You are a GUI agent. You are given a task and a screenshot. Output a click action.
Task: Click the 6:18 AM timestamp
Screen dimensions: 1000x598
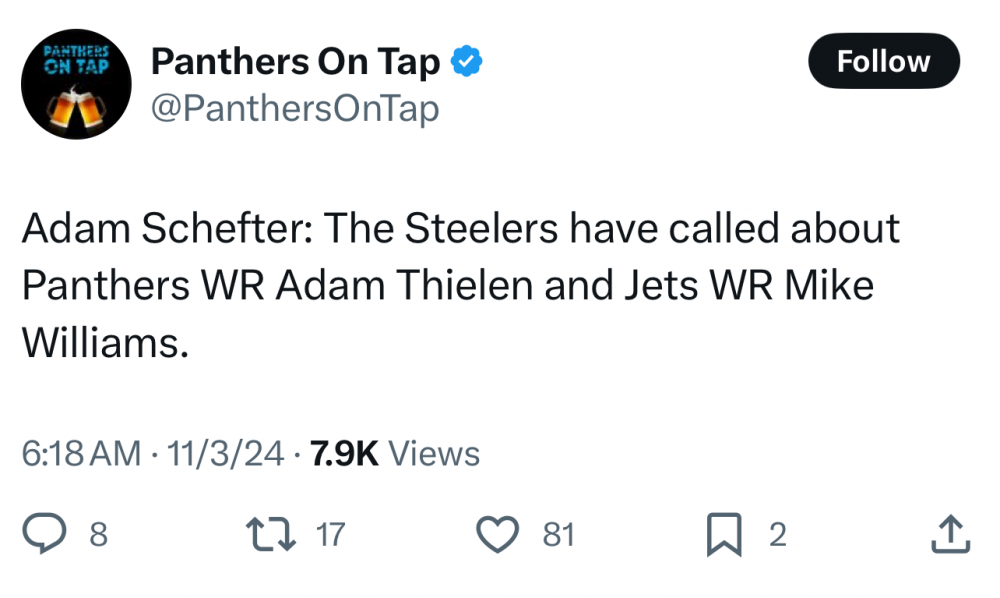click(81, 454)
